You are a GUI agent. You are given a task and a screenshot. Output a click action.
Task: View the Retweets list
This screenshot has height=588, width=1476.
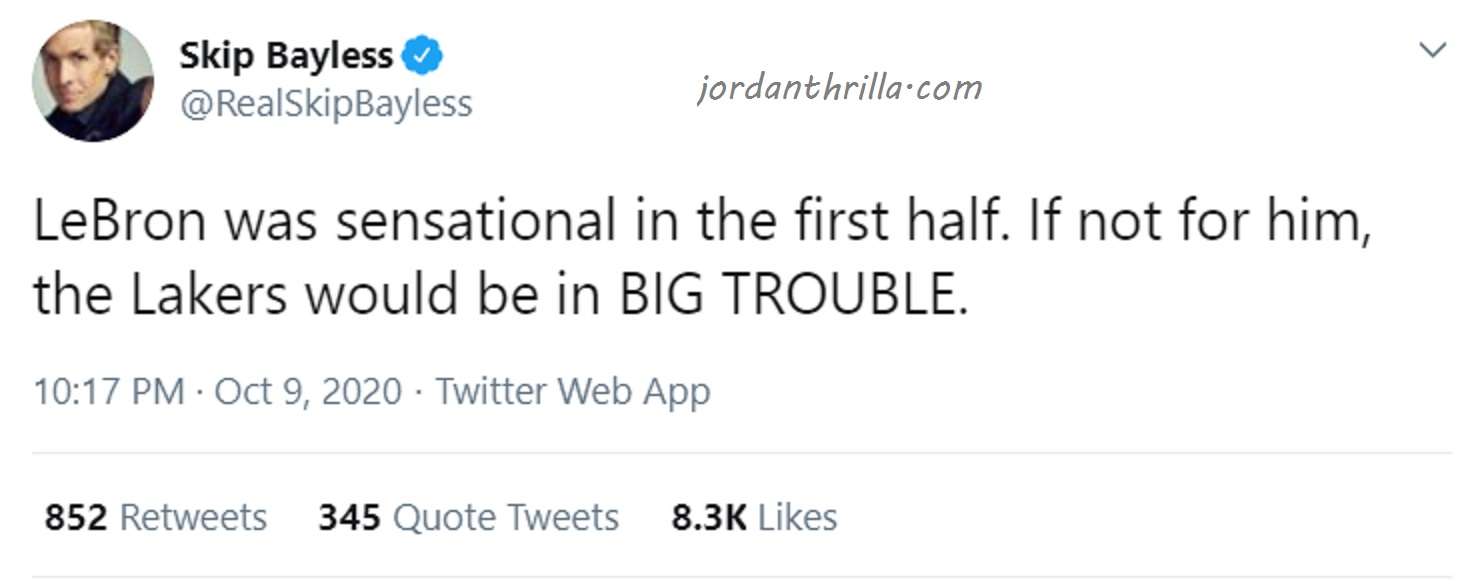coord(193,517)
